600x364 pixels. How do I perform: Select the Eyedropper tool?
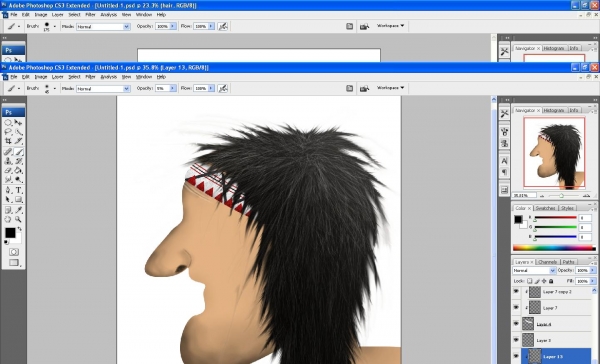18,210
